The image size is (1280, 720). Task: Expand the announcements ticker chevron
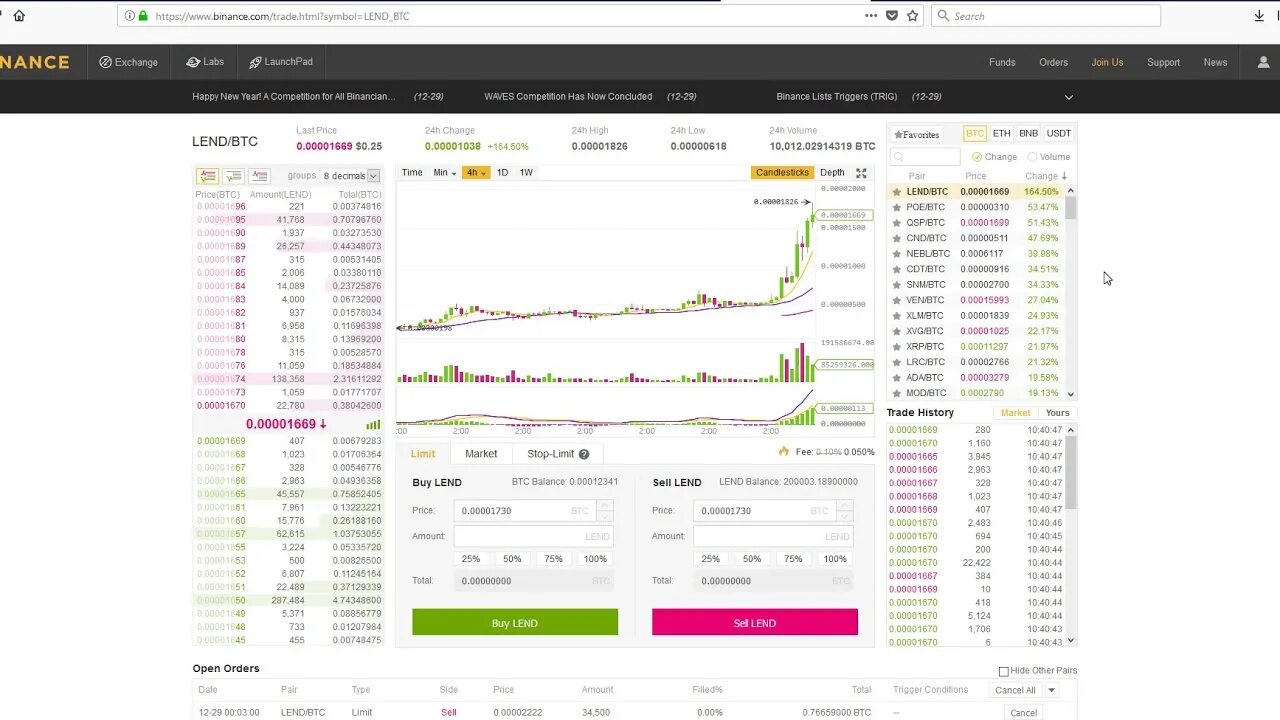[x=1068, y=97]
